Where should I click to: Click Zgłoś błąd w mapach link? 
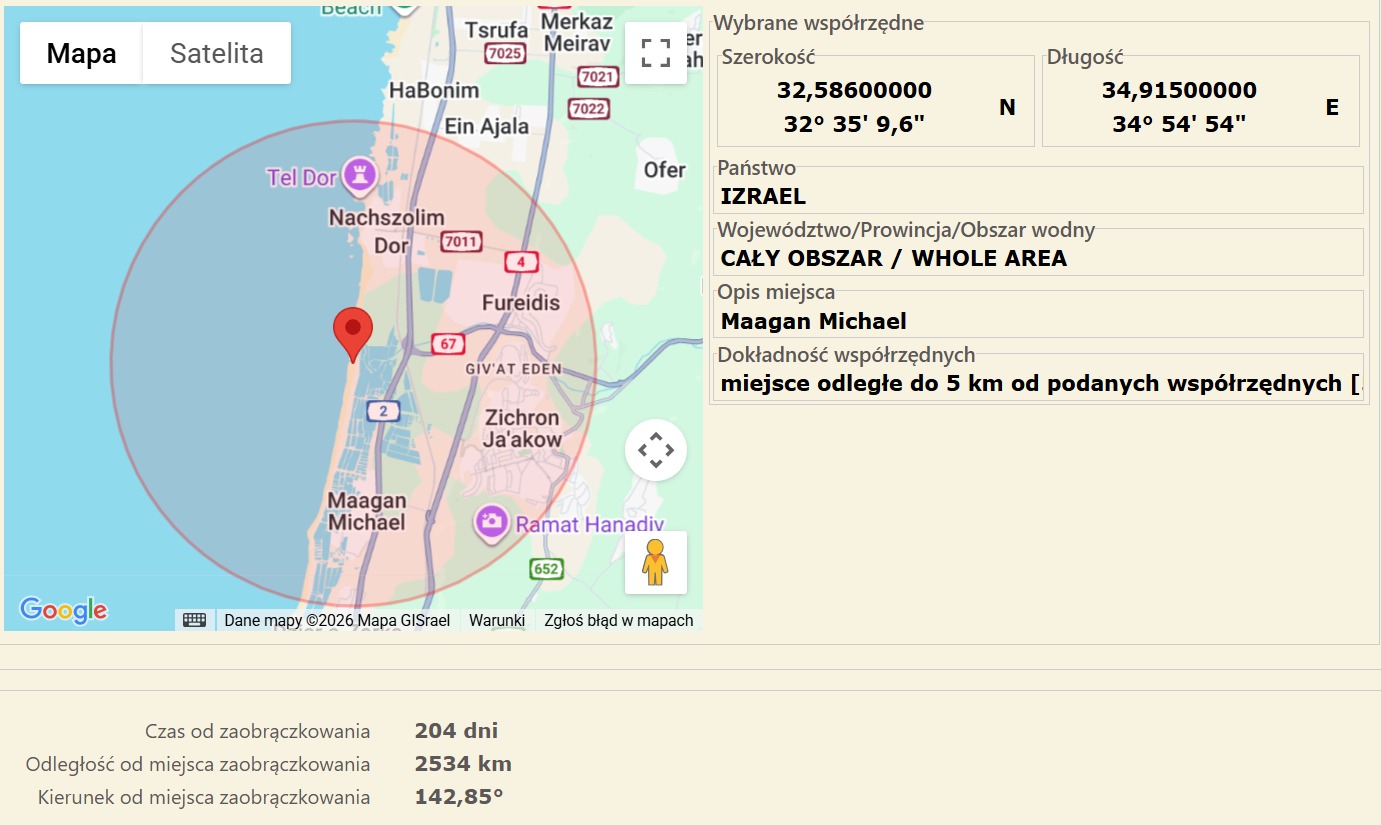(x=618, y=620)
